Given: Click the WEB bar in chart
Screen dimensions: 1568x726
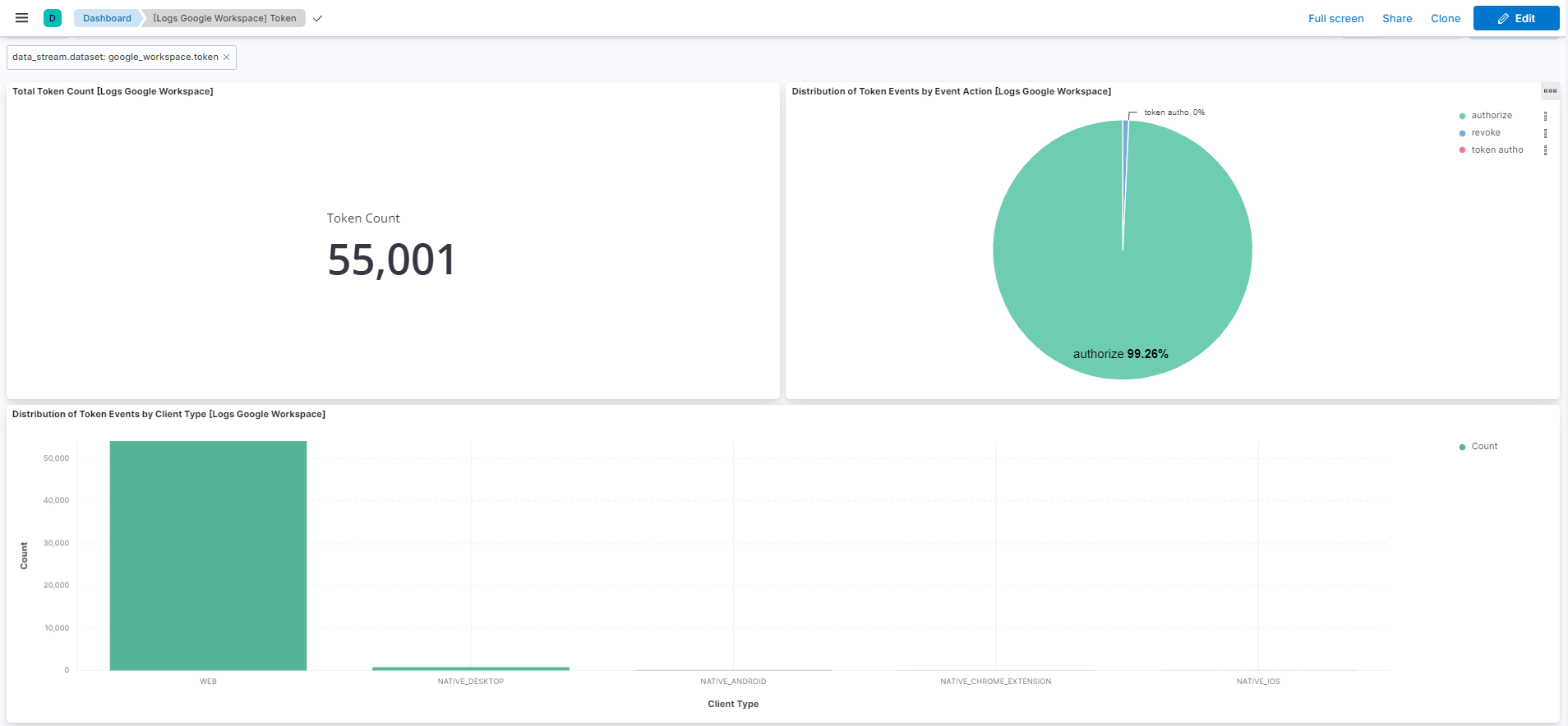Looking at the screenshot, I should coord(208,555).
